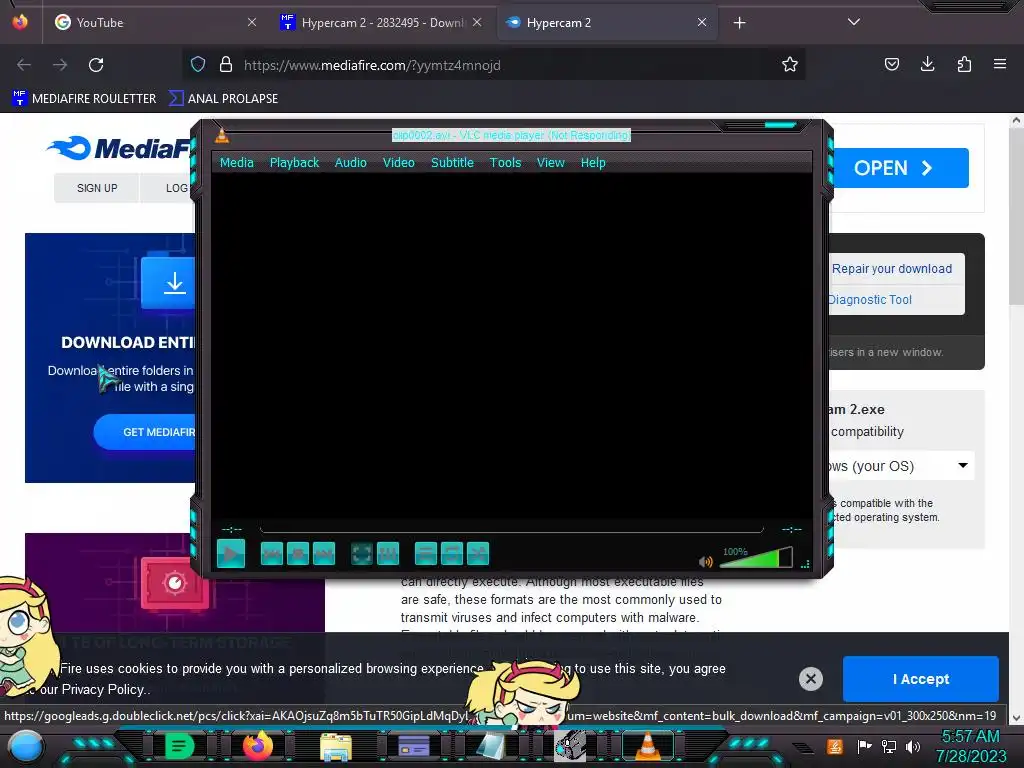Save page to Pocket
This screenshot has width=1024, height=768.
tap(891, 64)
